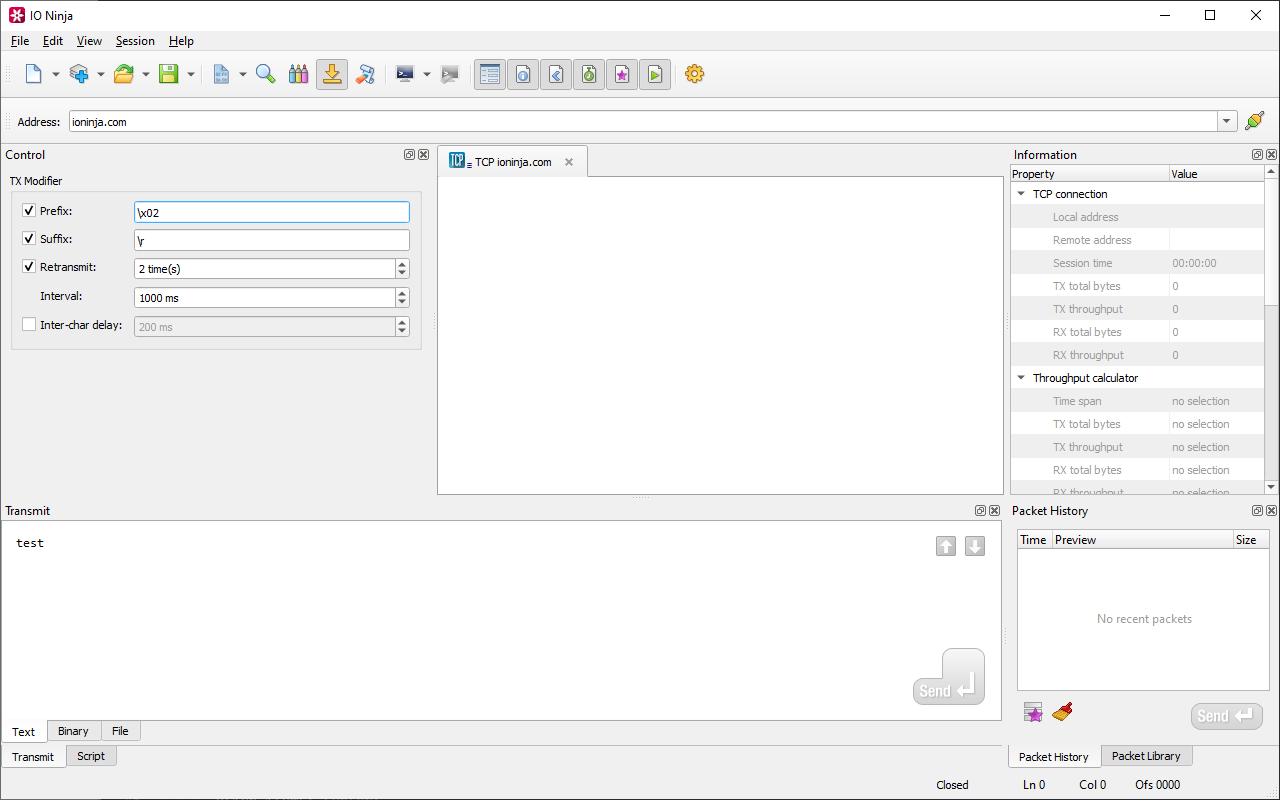Uncheck the Suffix checkbox
This screenshot has height=800, width=1280.
point(29,239)
